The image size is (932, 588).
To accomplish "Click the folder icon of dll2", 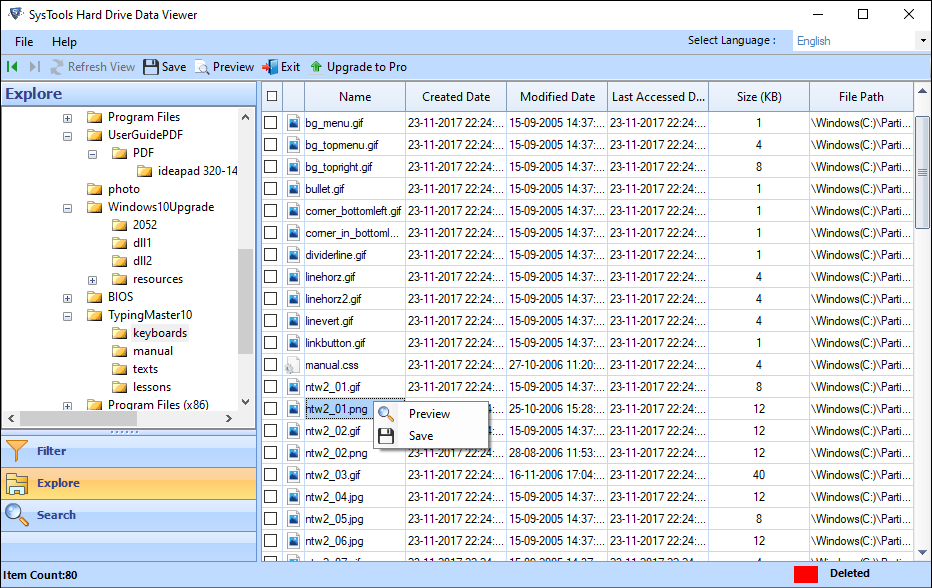I will (119, 261).
